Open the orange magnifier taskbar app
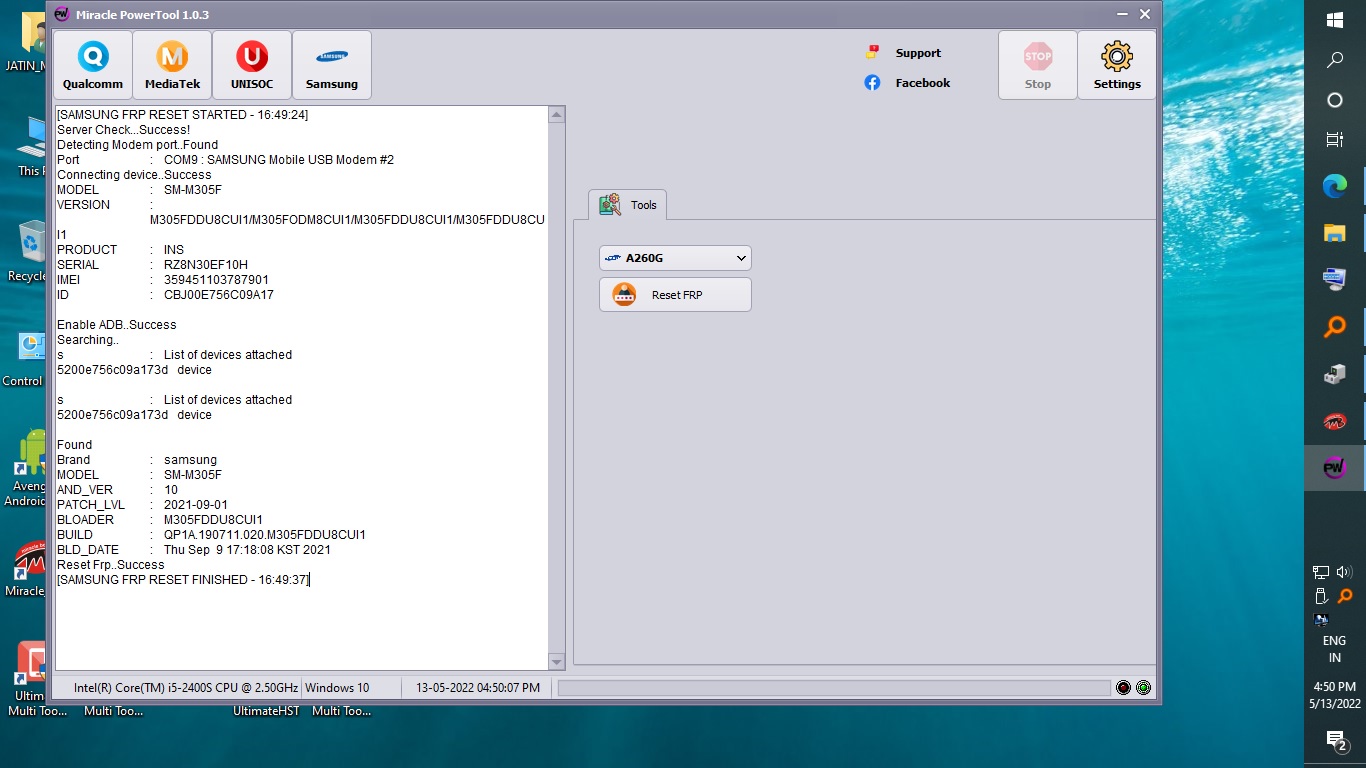The width and height of the screenshot is (1366, 768). [1334, 327]
